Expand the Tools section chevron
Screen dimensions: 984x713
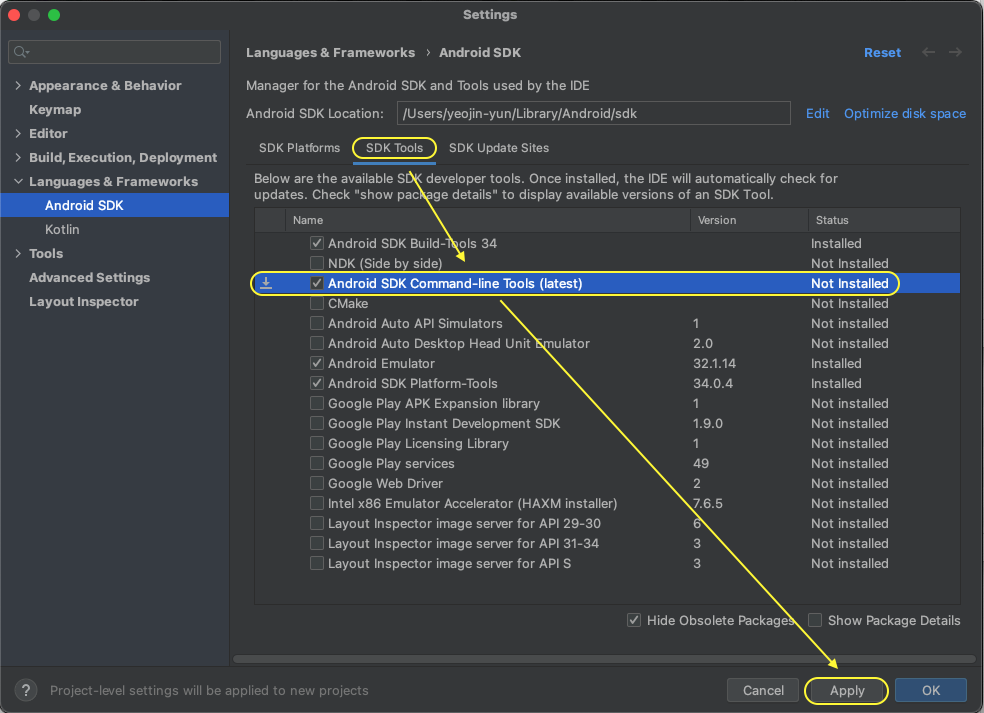click(18, 254)
